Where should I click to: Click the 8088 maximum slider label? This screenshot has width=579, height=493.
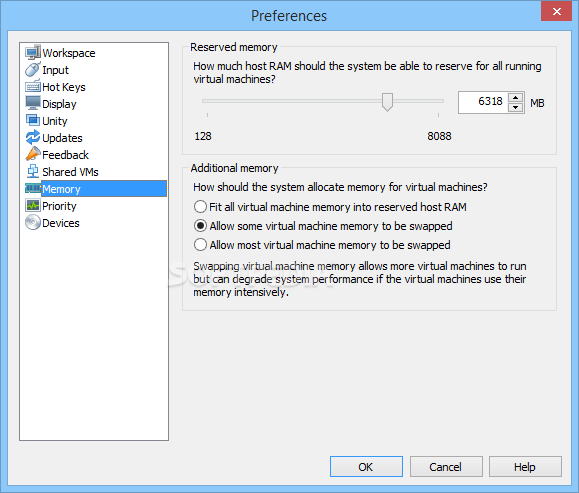(439, 136)
